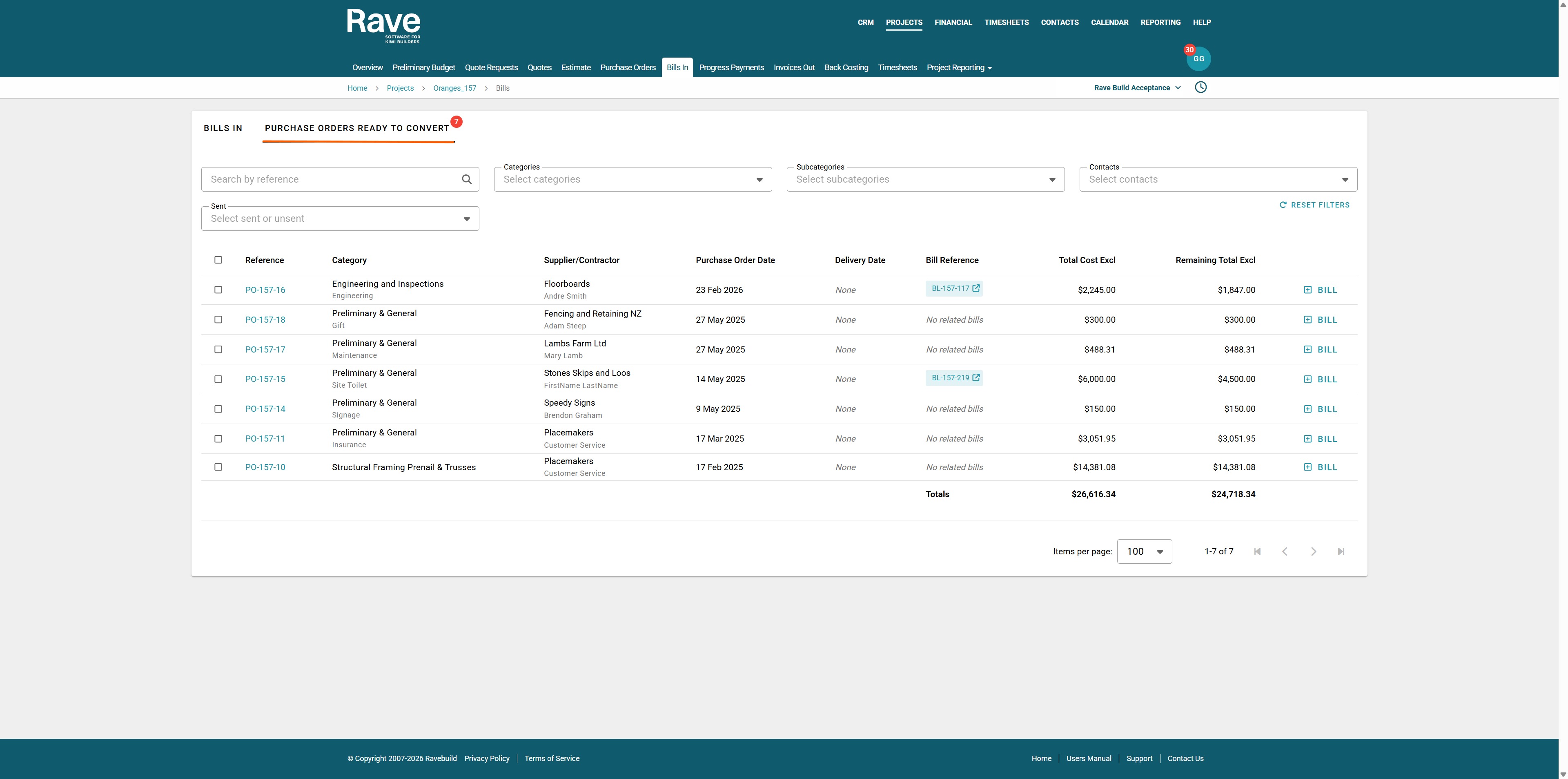Open PO-157-15 reference link
This screenshot has height=779, width=1568.
point(265,379)
